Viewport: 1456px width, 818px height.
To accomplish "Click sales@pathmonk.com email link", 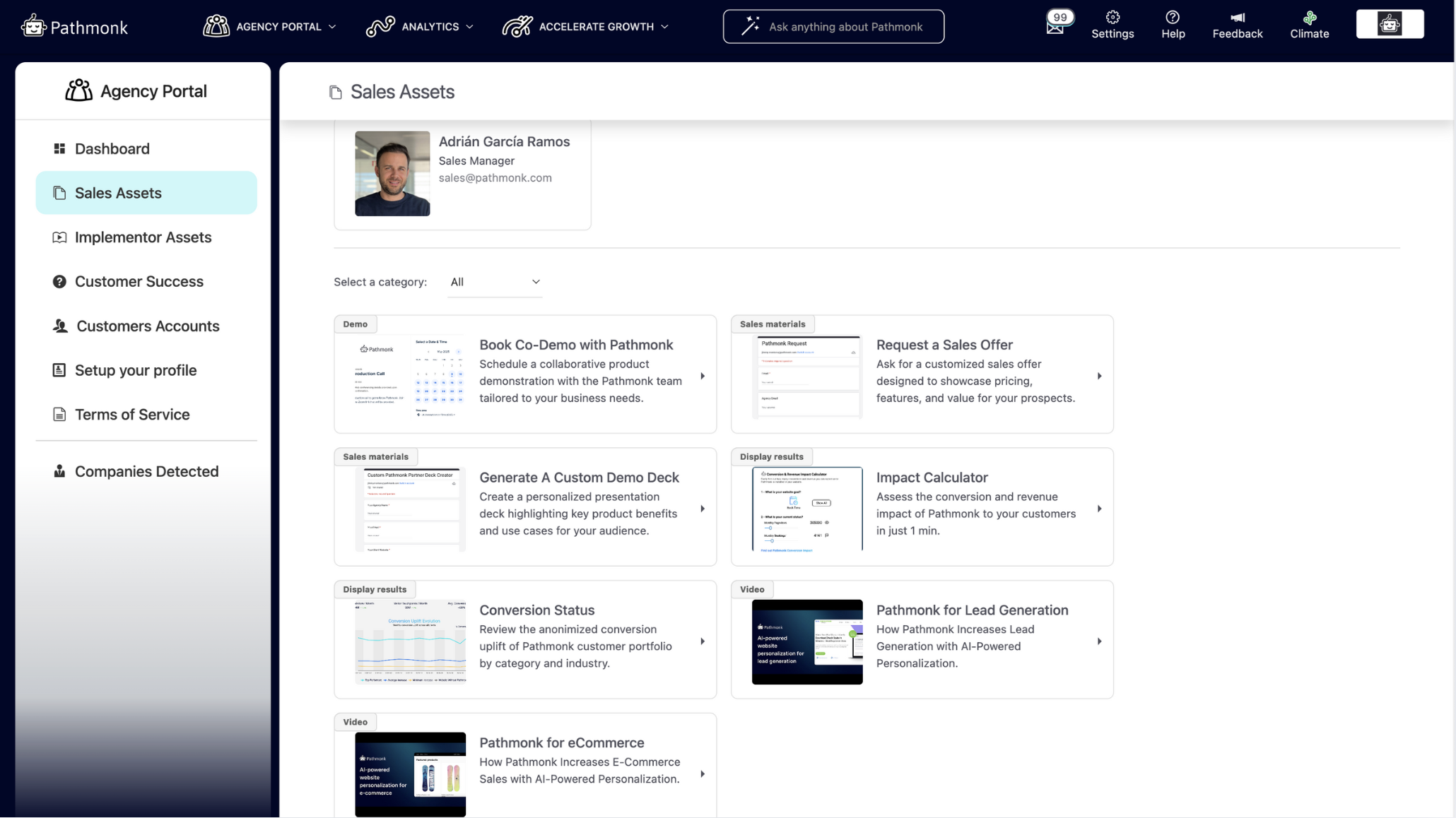I will pyautogui.click(x=495, y=178).
